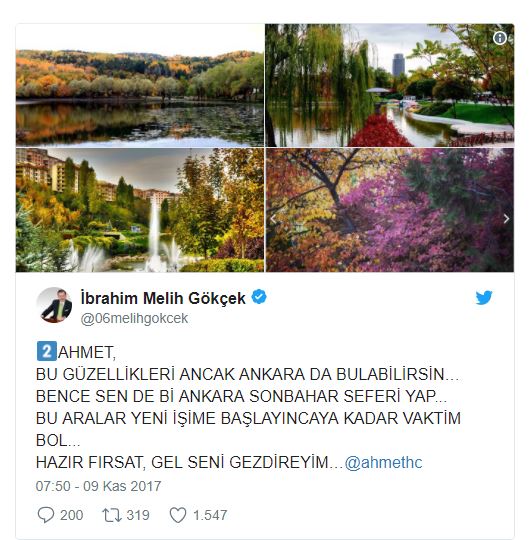Go to previous photo with left chevron
530x540 pixels.
(x=273, y=219)
